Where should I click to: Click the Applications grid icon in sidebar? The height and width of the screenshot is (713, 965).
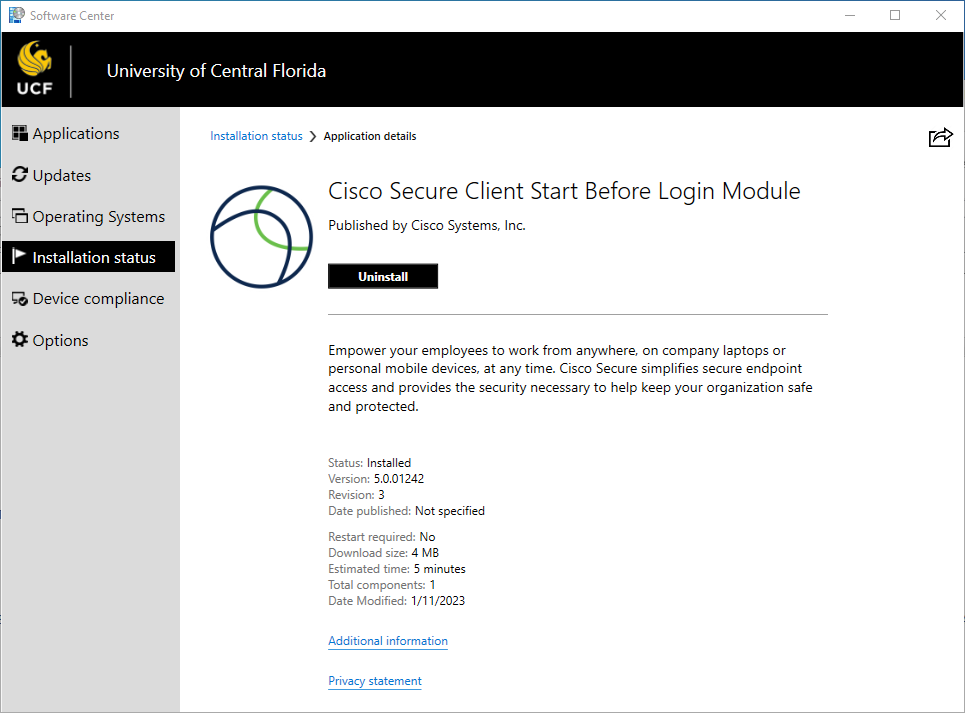(x=20, y=133)
